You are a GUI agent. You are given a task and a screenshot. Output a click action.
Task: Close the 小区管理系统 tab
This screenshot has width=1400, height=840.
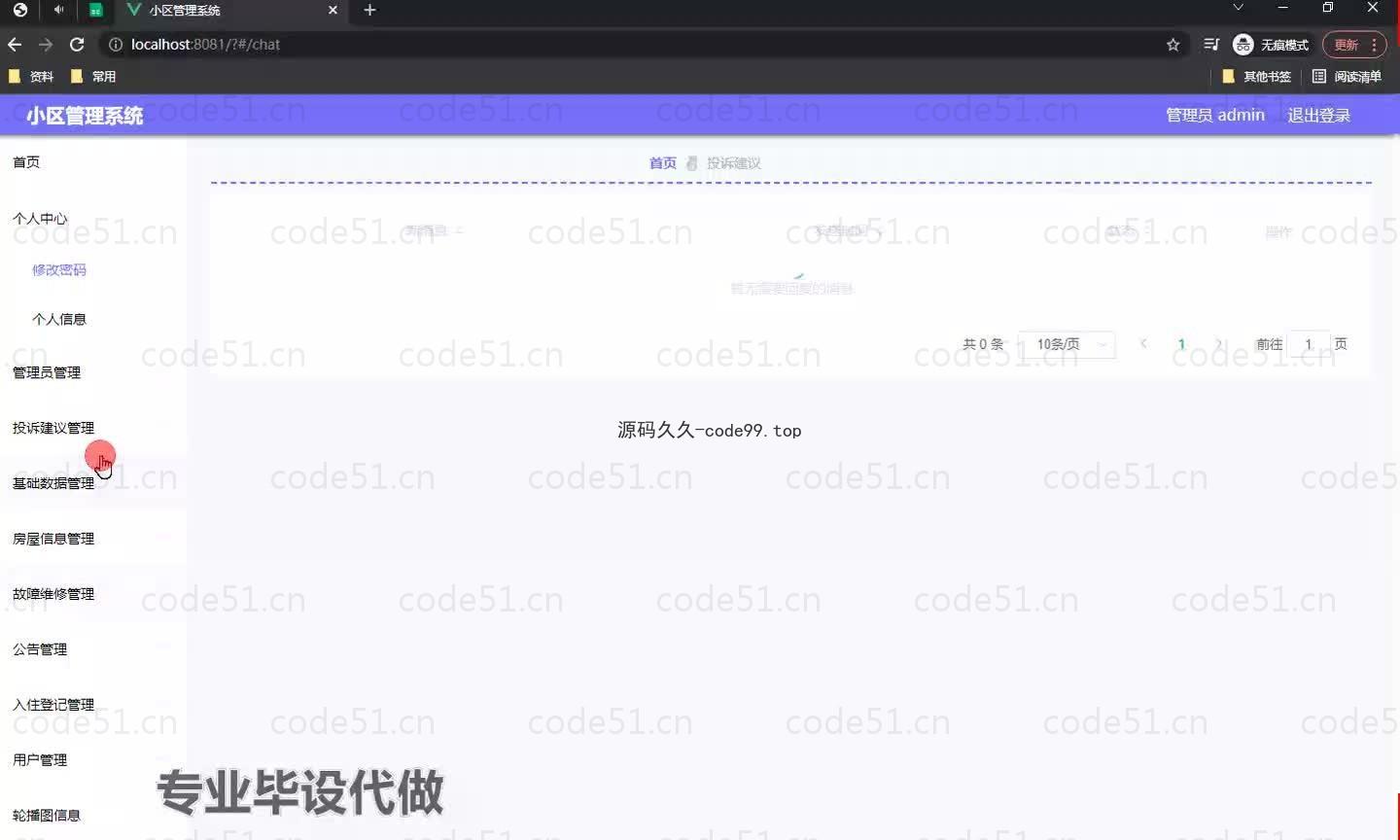[x=332, y=10]
